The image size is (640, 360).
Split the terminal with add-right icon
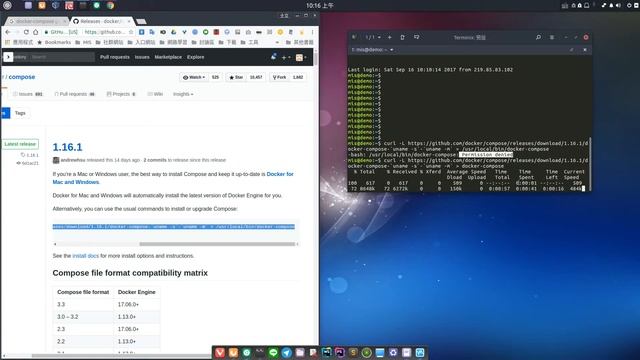pos(402,37)
